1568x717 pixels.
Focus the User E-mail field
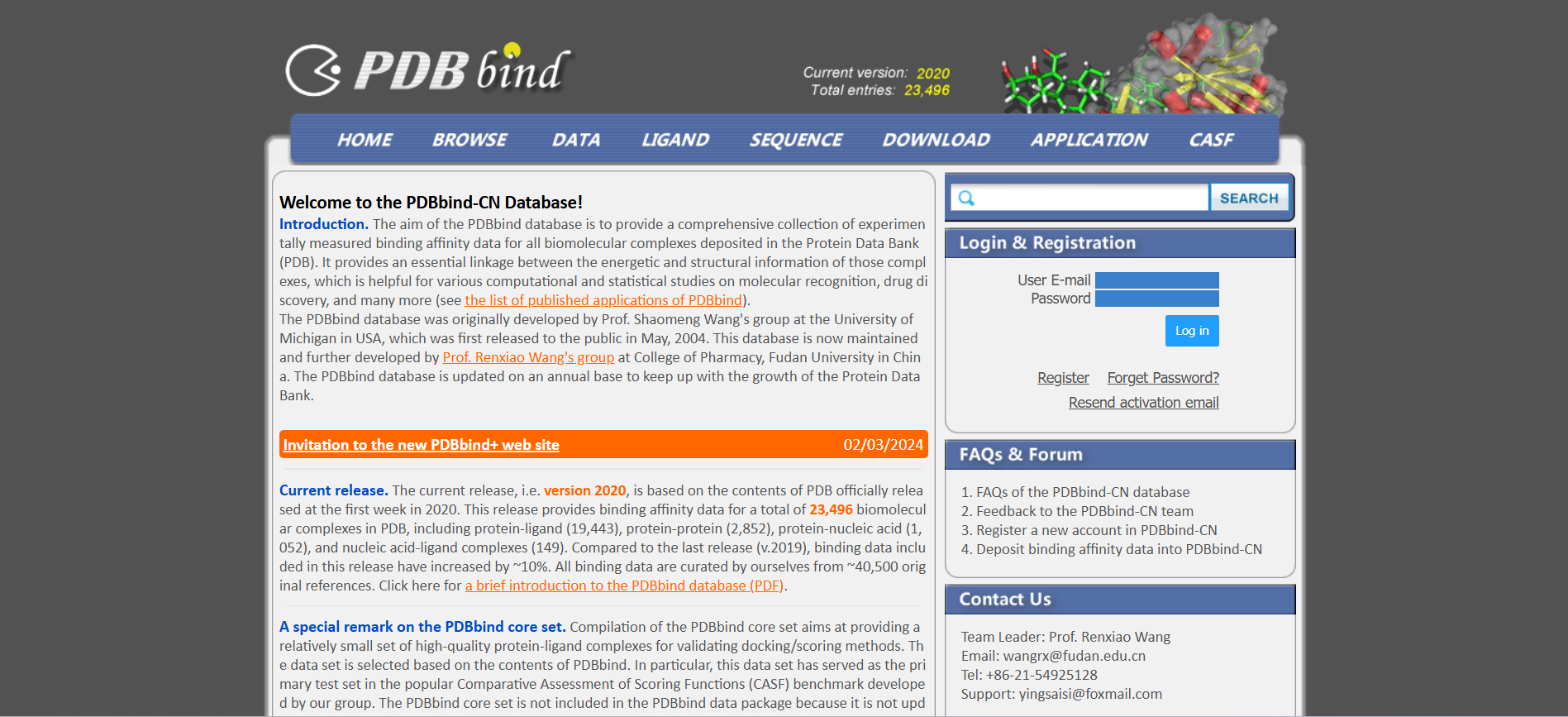(x=1156, y=280)
